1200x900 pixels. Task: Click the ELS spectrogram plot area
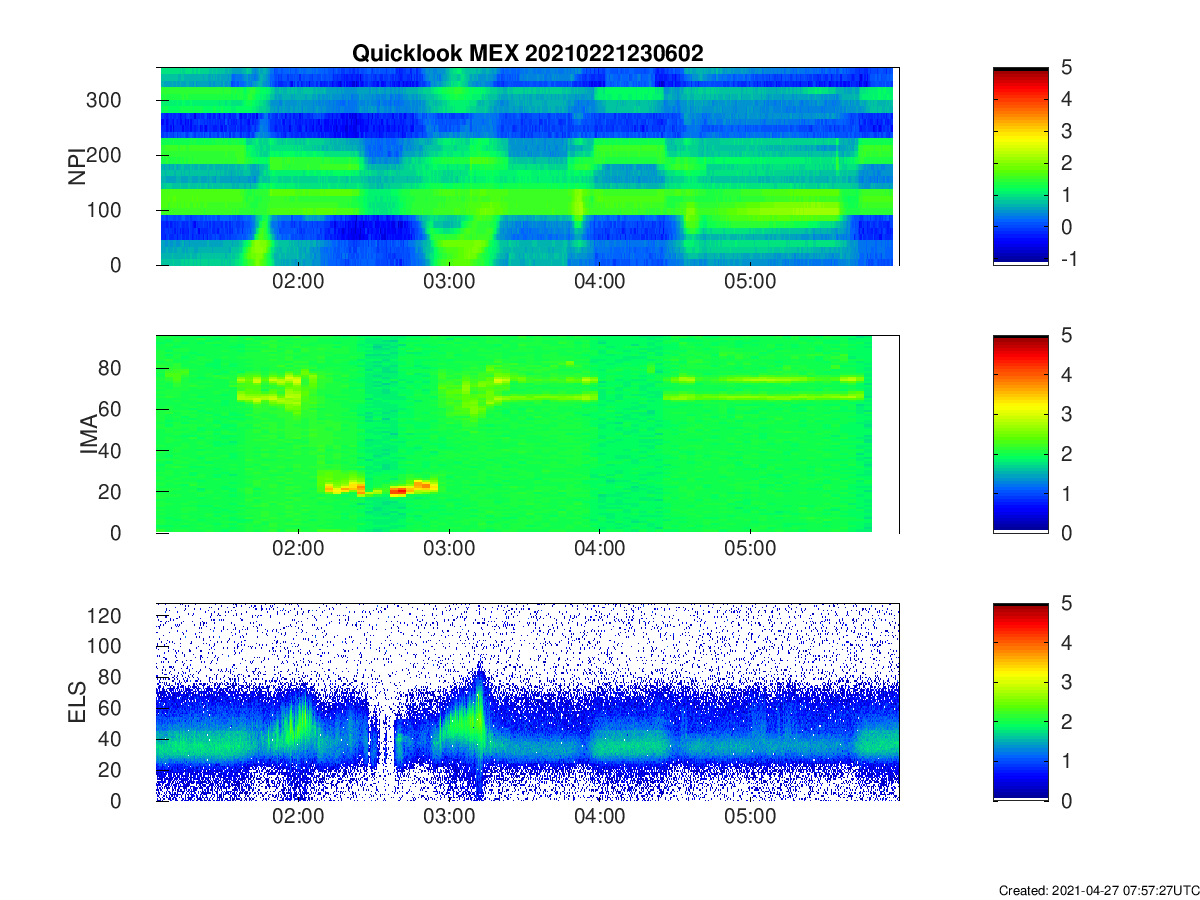[528, 702]
